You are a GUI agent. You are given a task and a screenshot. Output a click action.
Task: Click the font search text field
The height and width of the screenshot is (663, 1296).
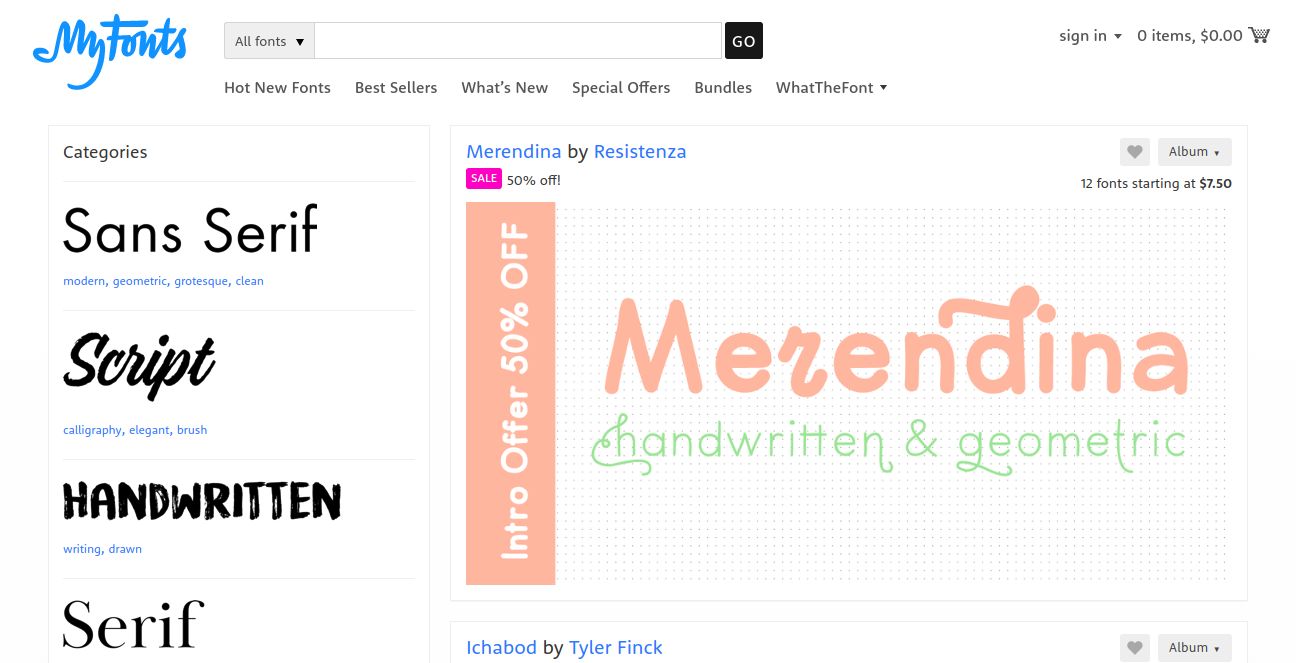point(518,41)
